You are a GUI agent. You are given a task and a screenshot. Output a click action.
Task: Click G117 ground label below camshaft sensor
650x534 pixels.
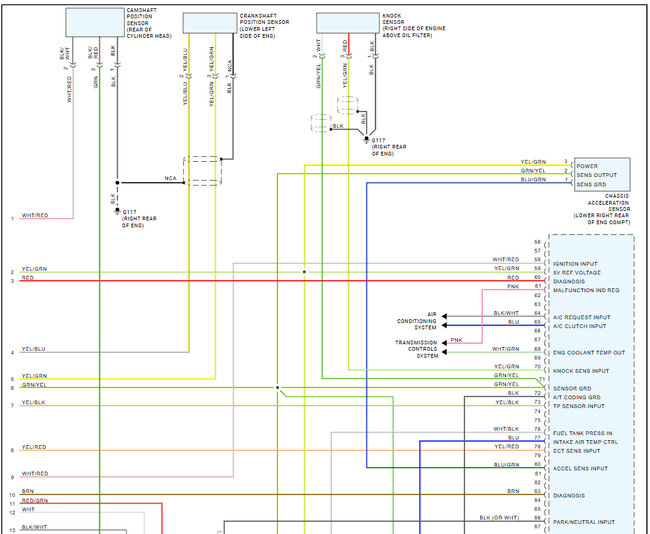click(x=139, y=218)
